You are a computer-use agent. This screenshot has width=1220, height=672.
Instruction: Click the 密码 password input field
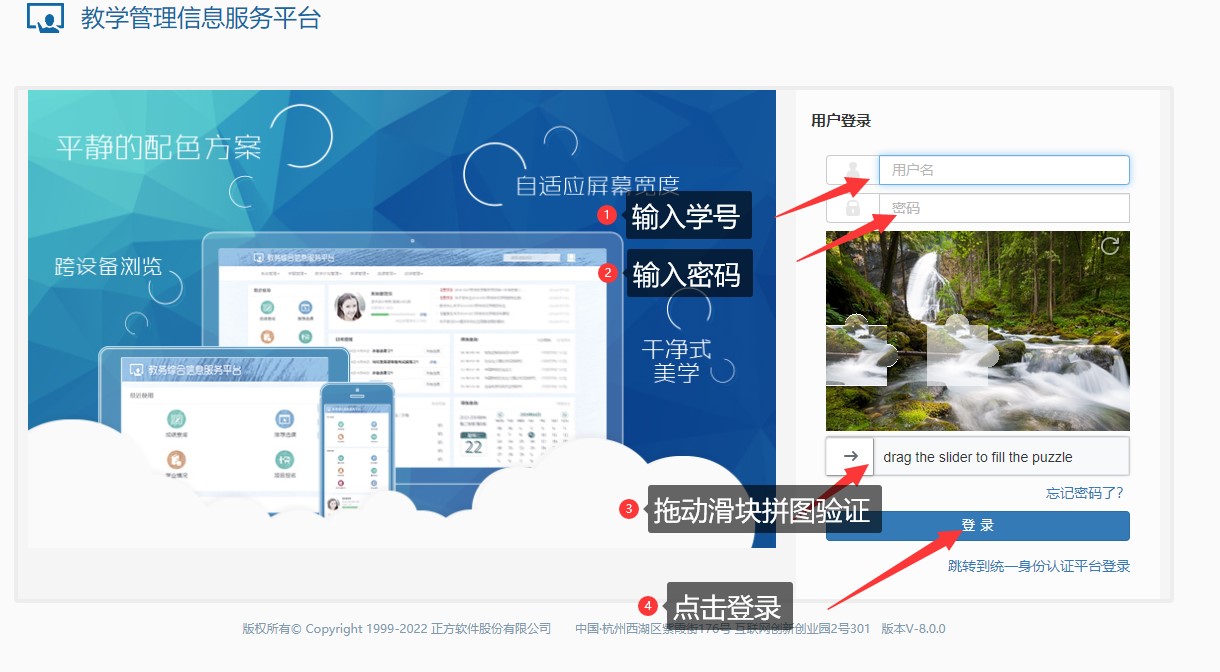point(1003,207)
